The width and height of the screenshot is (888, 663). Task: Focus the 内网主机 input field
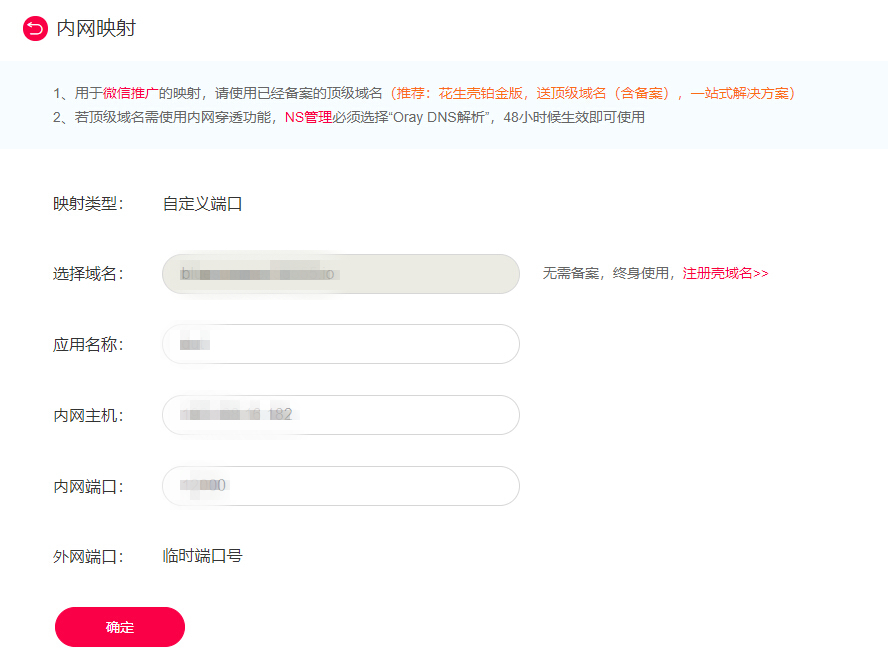pyautogui.click(x=341, y=415)
